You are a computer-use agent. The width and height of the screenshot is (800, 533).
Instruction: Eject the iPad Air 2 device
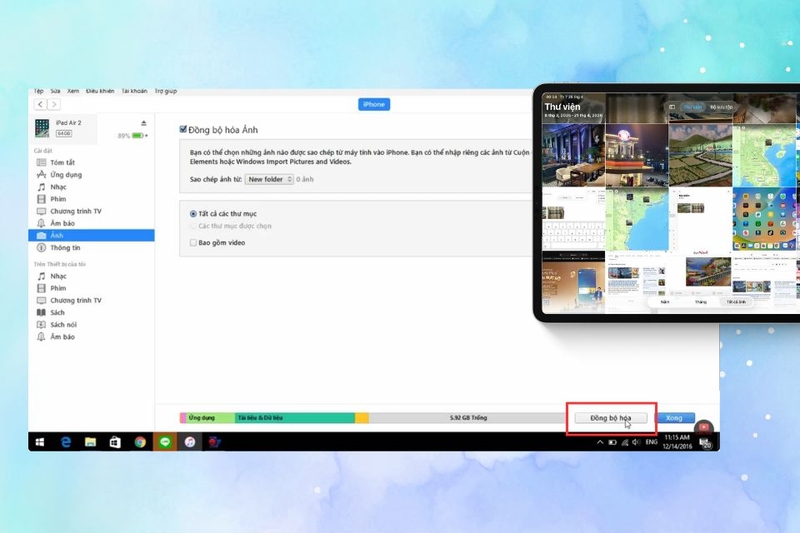[x=143, y=123]
